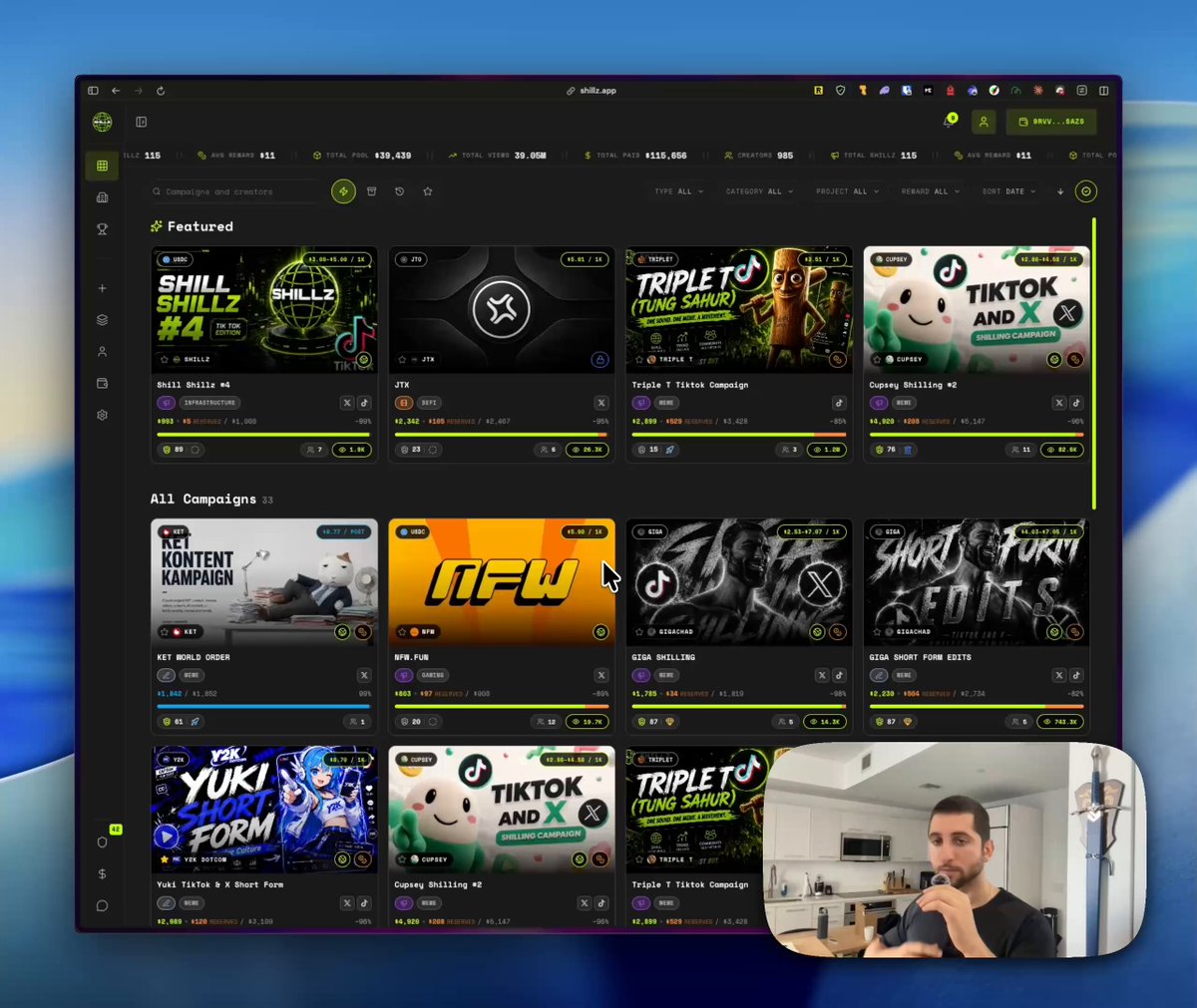Click the KET WORLD ORDER blue progress bar
The height and width of the screenshot is (1008, 1197).
(x=264, y=707)
